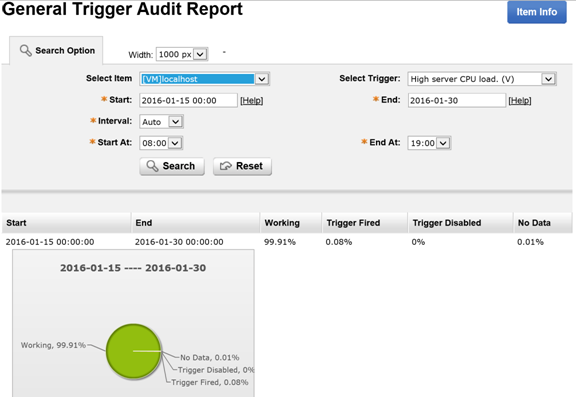Select the 0.01% No Data table cell
The width and height of the screenshot is (576, 397).
(x=530, y=242)
